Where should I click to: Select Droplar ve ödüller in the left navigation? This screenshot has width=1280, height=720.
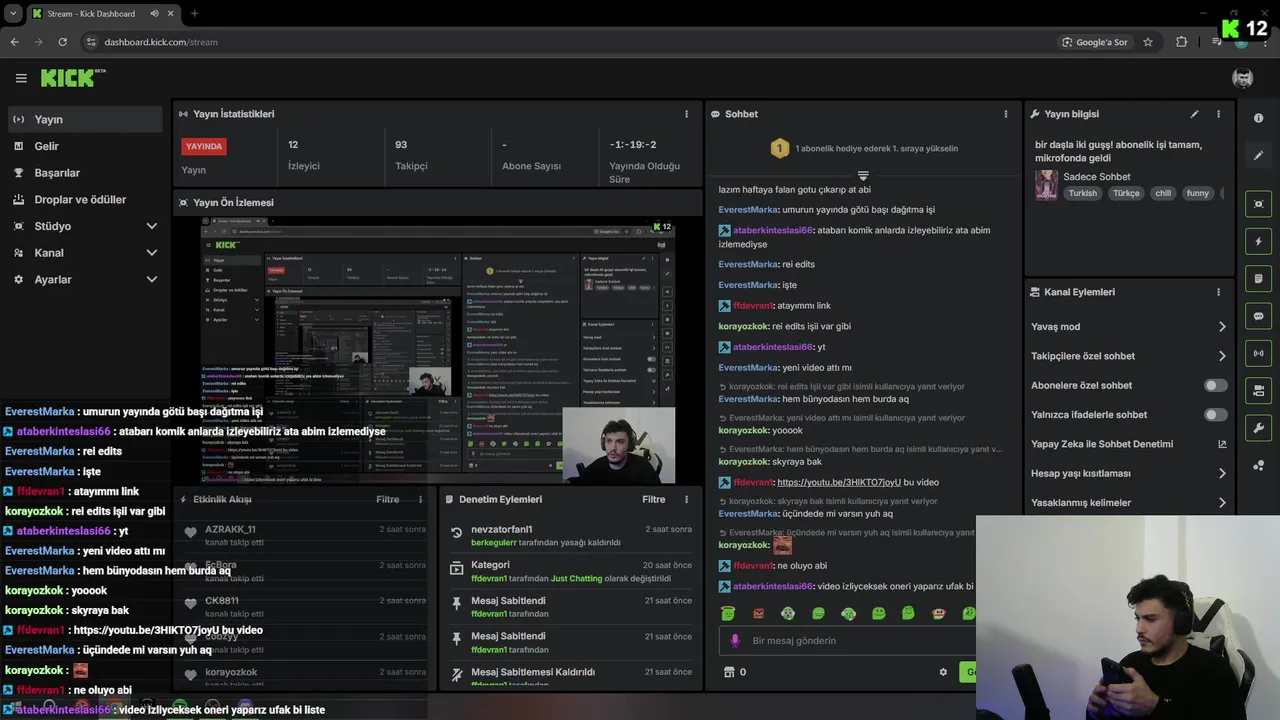click(81, 199)
